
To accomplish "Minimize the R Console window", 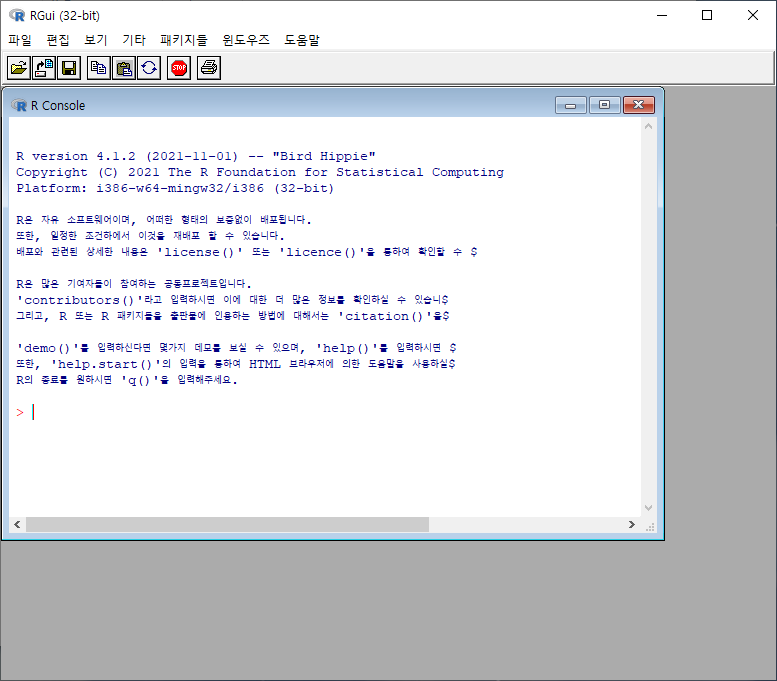I will click(x=570, y=105).
